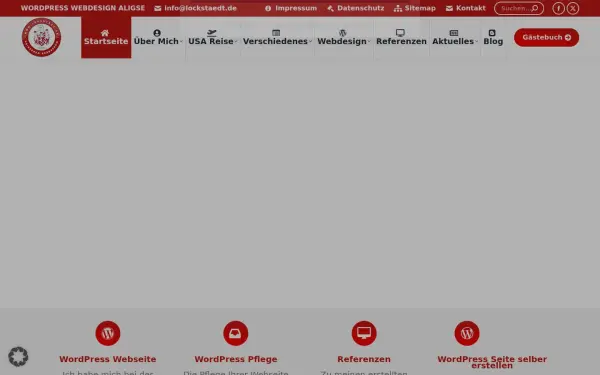Open the Kontakt link
This screenshot has width=600, height=375.
pos(471,8)
